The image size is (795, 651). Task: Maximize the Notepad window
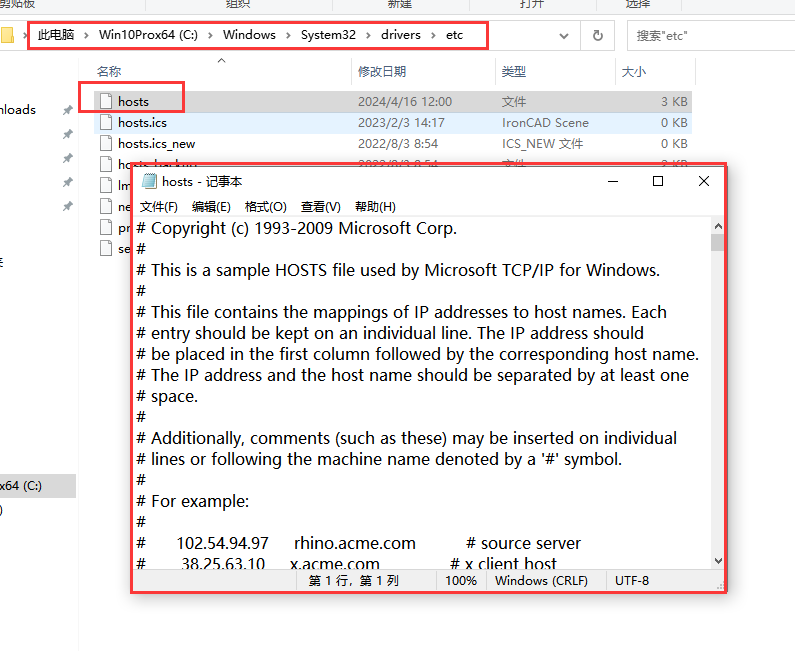(658, 181)
